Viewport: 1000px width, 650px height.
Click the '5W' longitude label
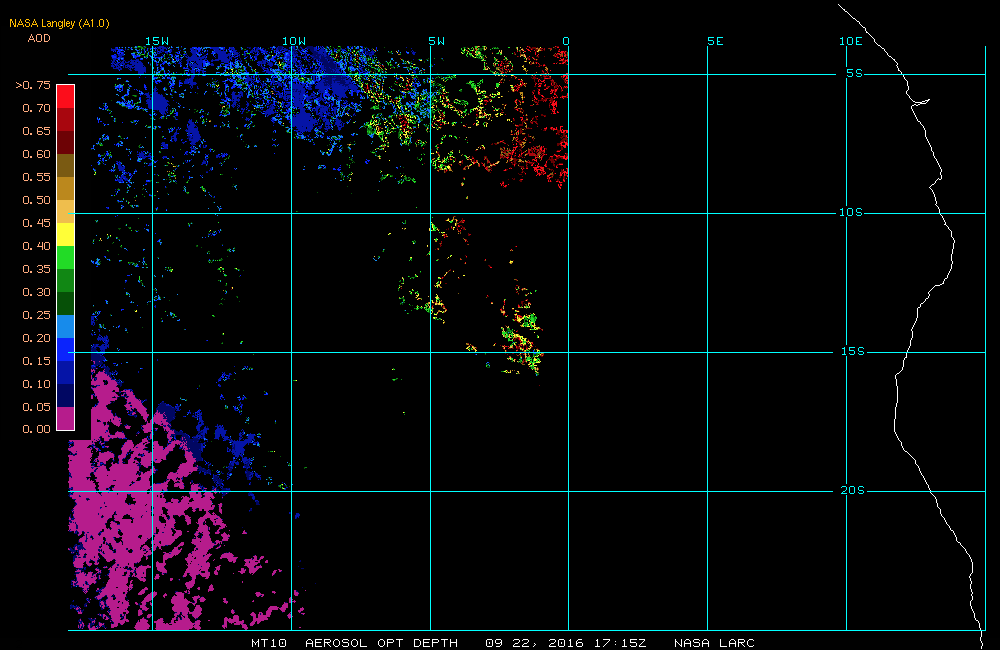pos(437,41)
